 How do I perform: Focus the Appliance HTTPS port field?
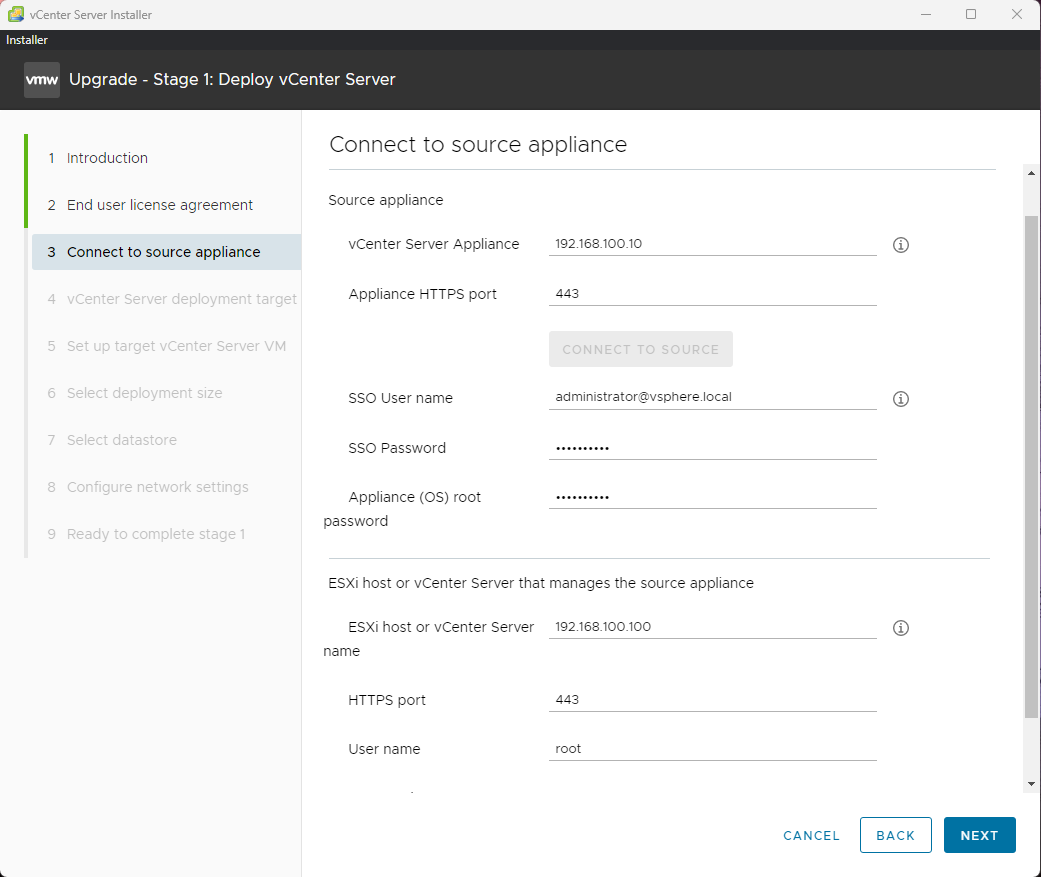pos(712,294)
